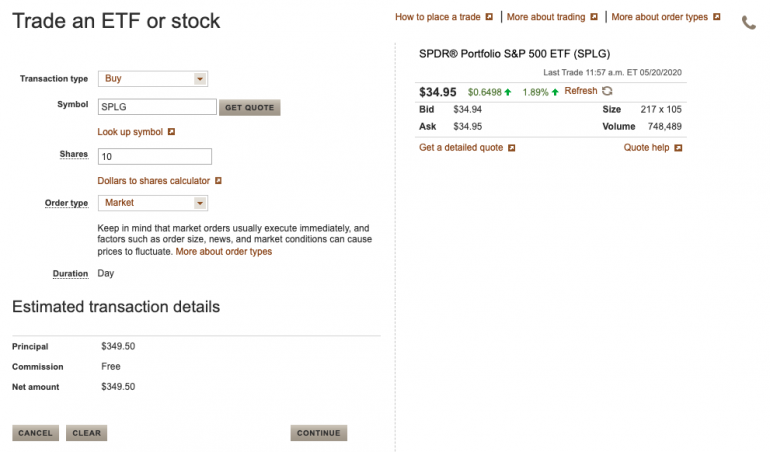Click external-link icon beside Look up symbol
Screen dimensions: 770x452
(171, 131)
